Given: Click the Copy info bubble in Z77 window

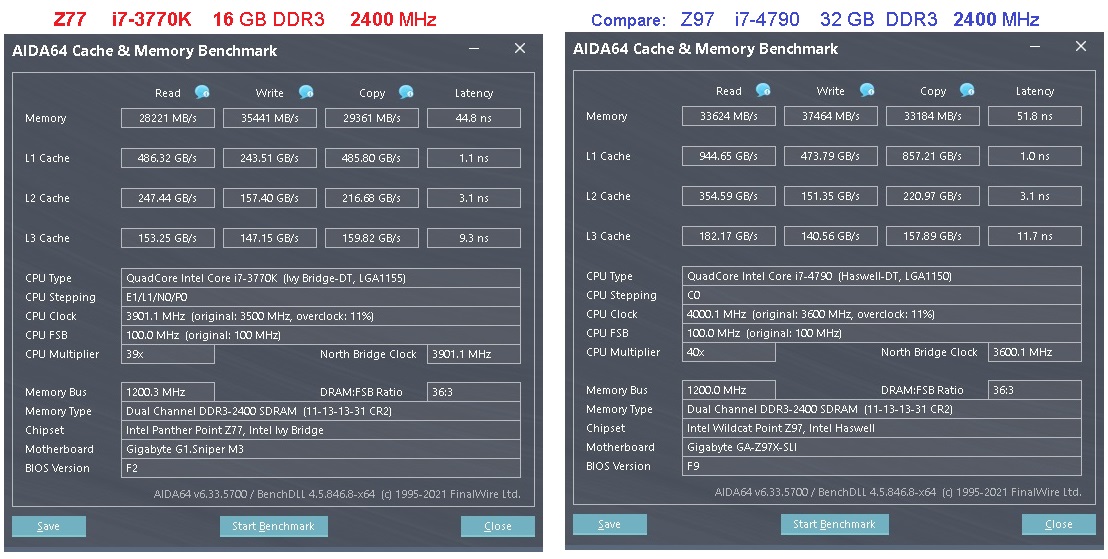Looking at the screenshot, I should tap(406, 93).
